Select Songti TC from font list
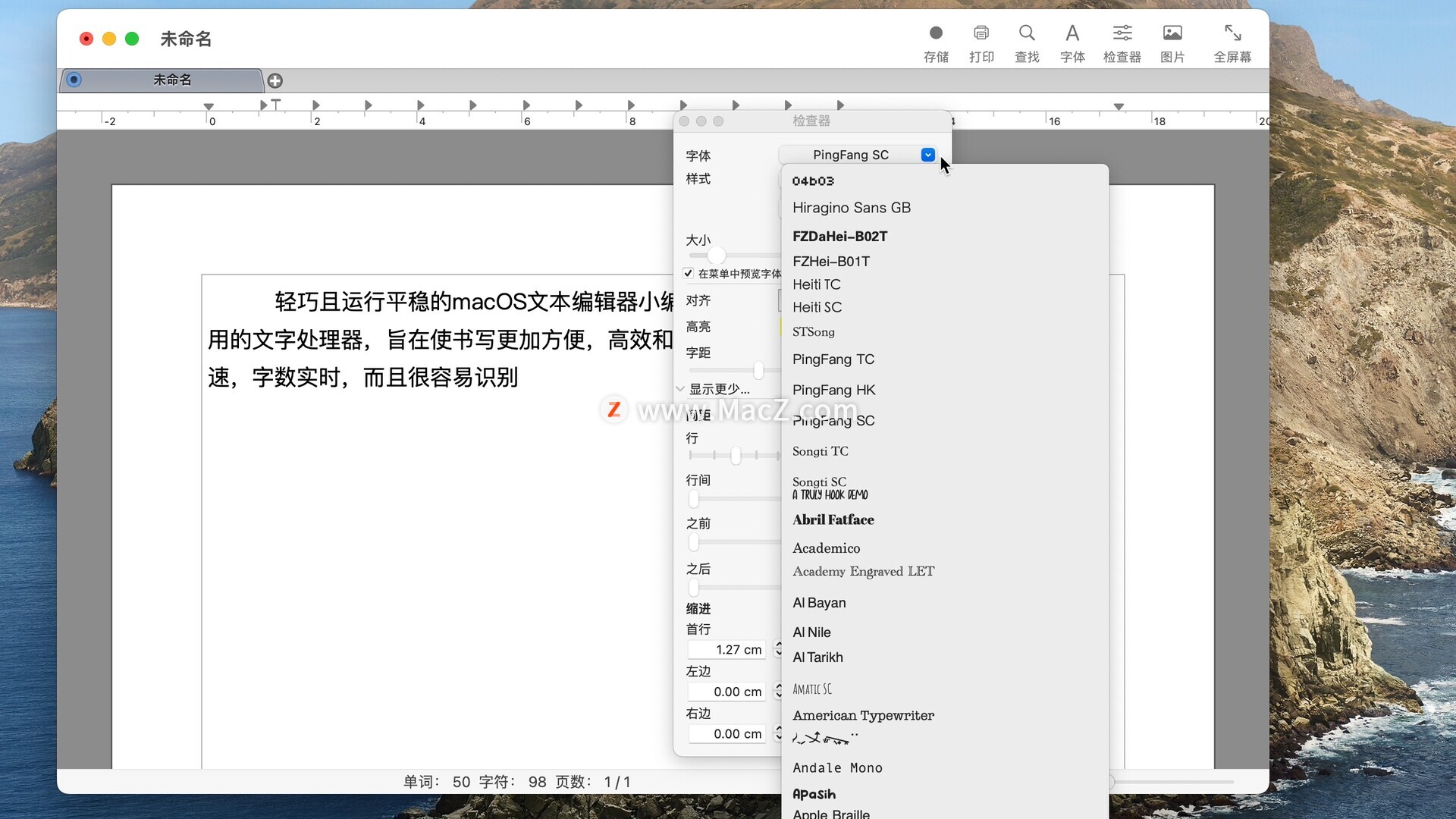The height and width of the screenshot is (819, 1456). (x=820, y=451)
